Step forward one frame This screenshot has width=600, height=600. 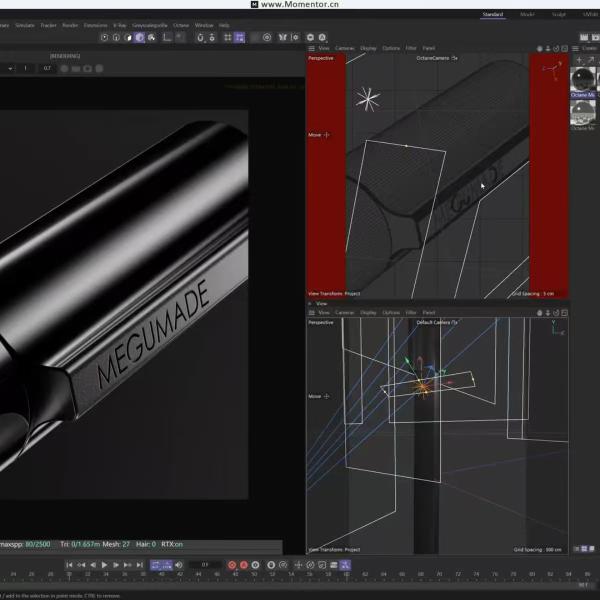pos(116,565)
